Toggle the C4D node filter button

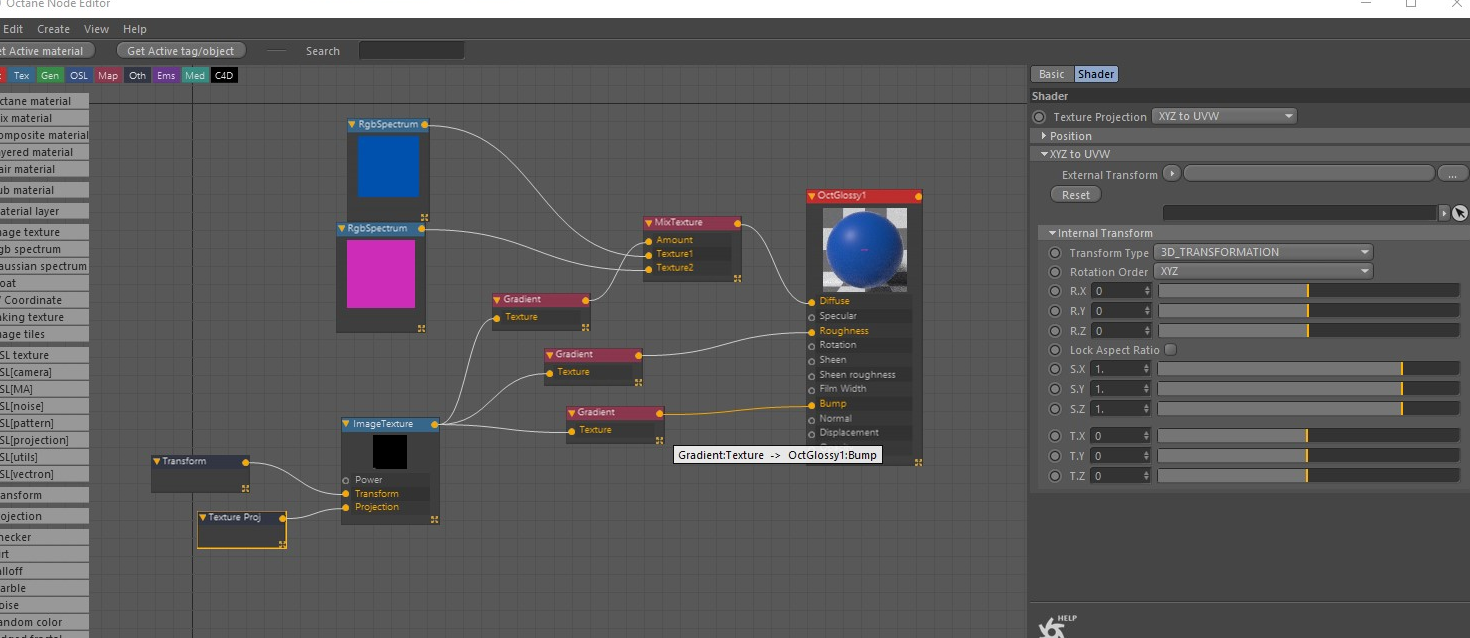tap(224, 75)
